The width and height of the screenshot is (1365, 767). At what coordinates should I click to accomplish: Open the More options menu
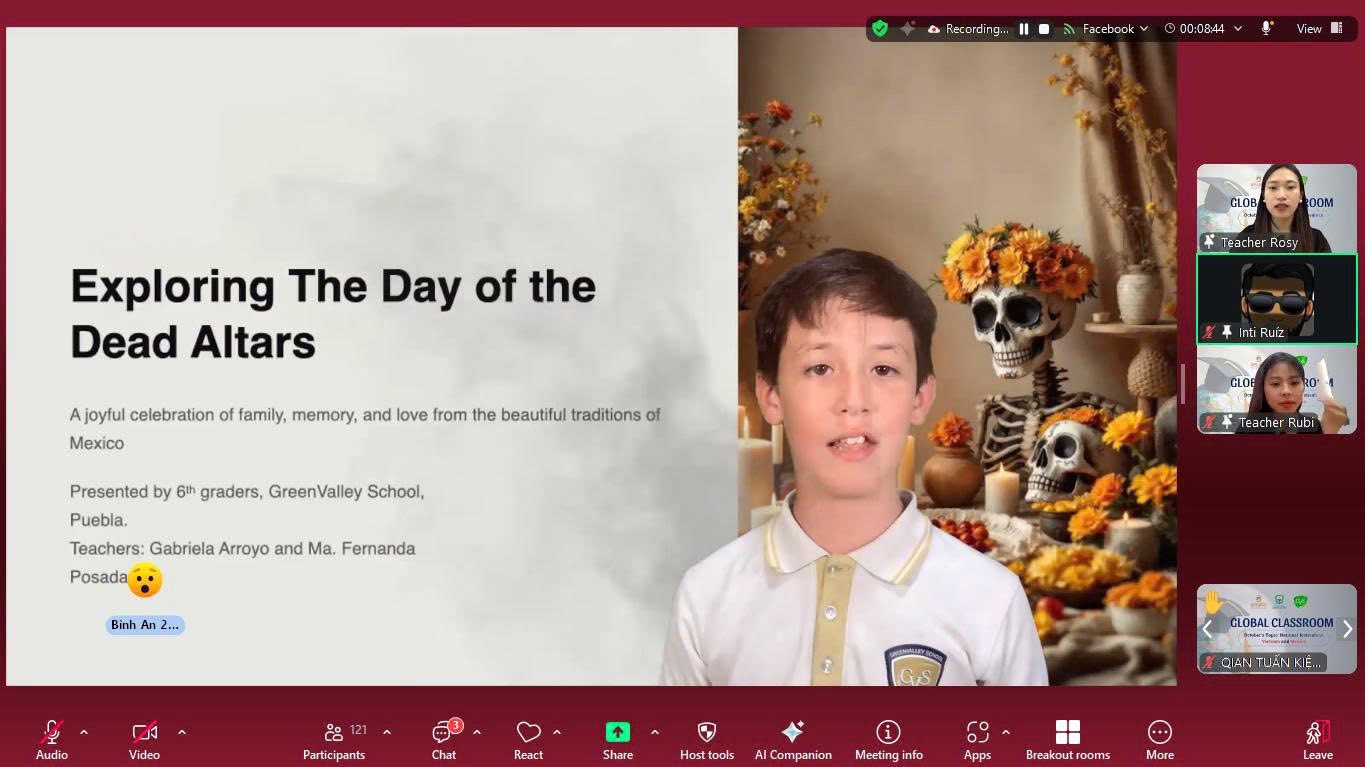pos(1159,740)
